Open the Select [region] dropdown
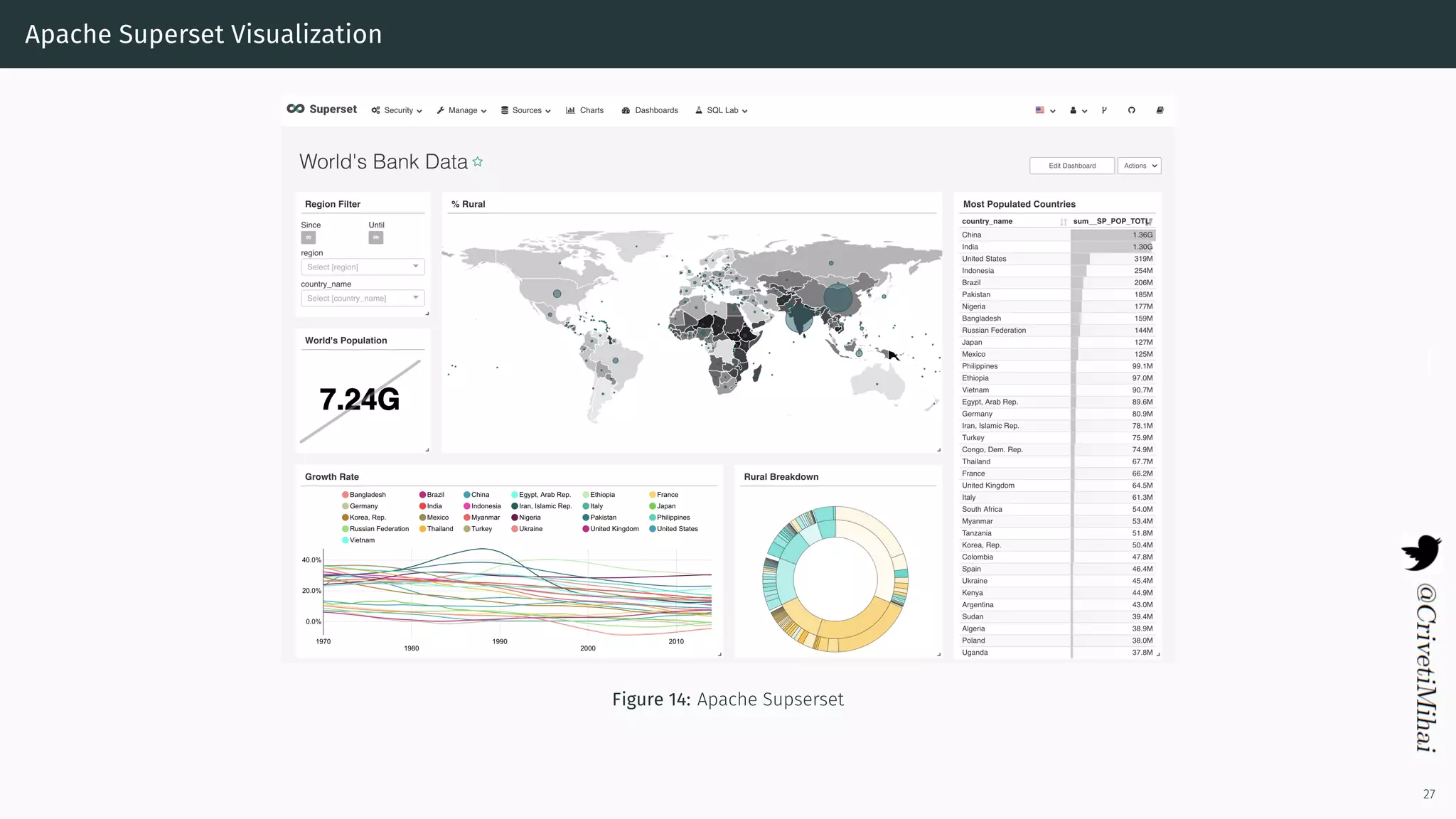The width and height of the screenshot is (1456, 819). [363, 267]
